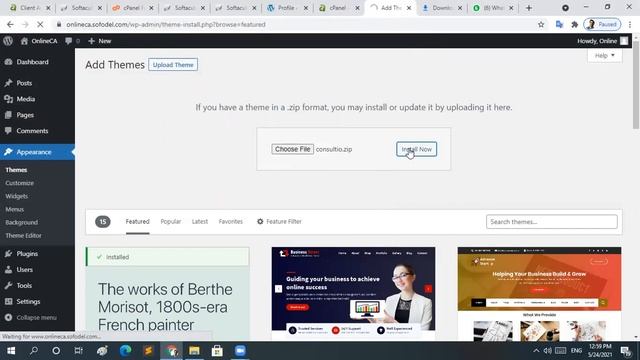Image resolution: width=640 pixels, height=360 pixels.
Task: Select the installed Berthe Morisot theme card
Action: coord(167,293)
